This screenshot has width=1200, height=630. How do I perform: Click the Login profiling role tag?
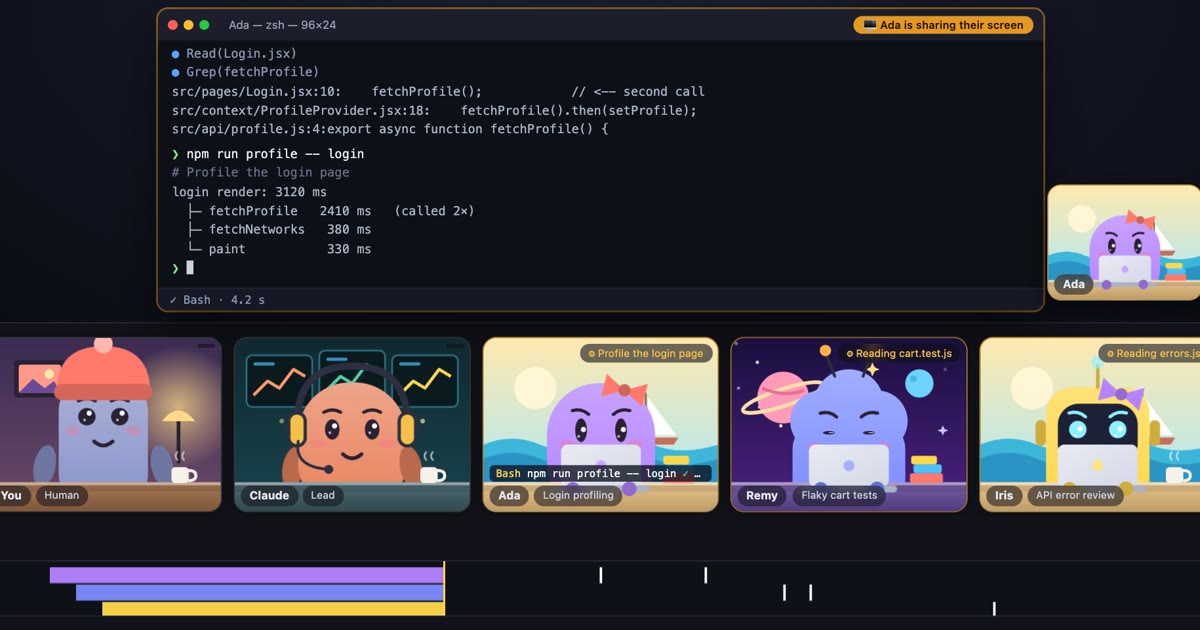578,495
